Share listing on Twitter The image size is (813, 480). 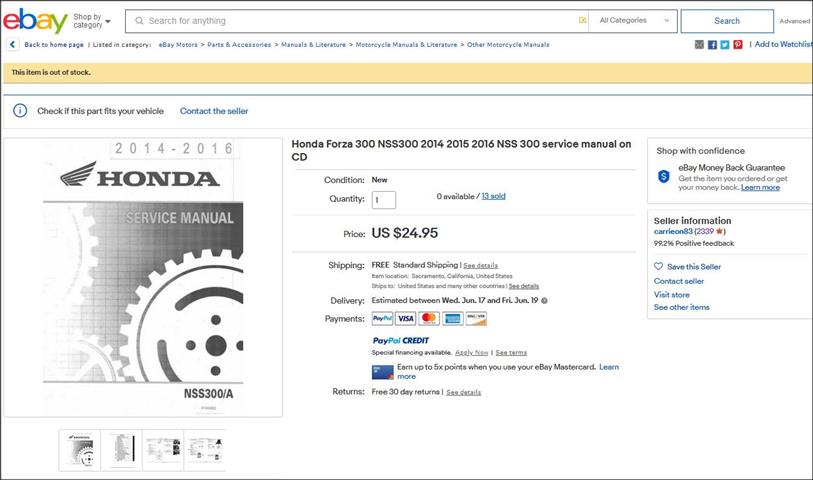(725, 45)
